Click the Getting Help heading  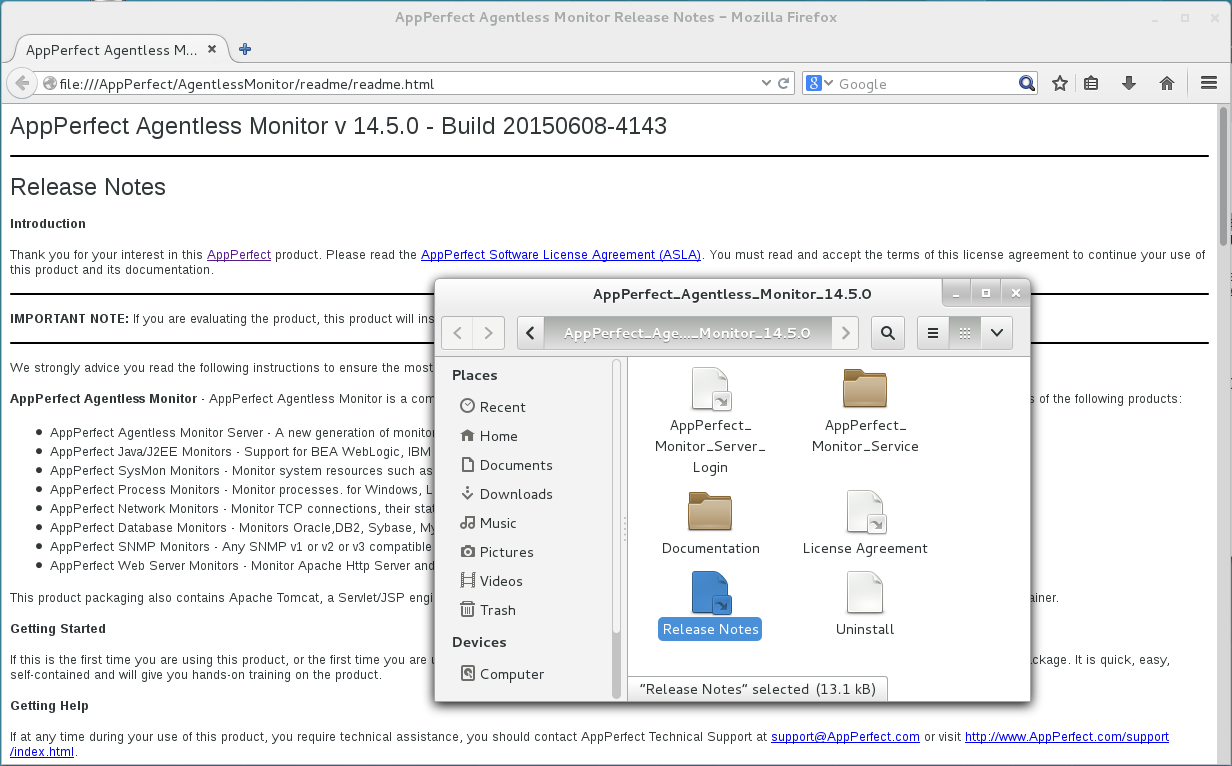[x=50, y=706]
